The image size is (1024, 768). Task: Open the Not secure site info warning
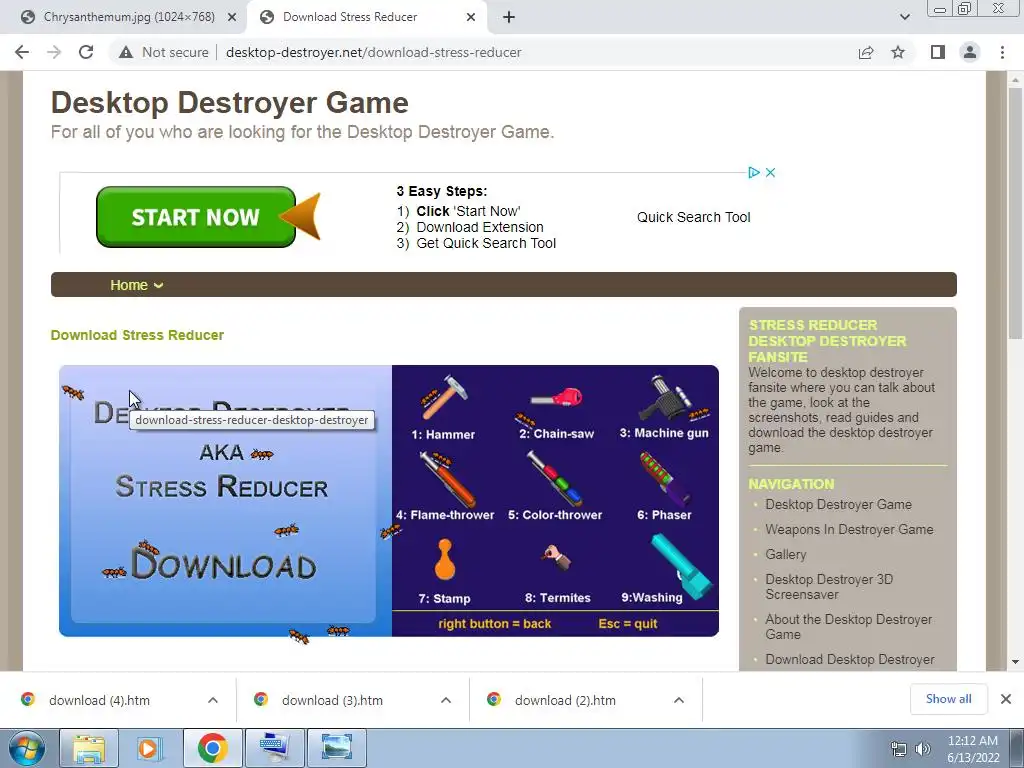(163, 52)
